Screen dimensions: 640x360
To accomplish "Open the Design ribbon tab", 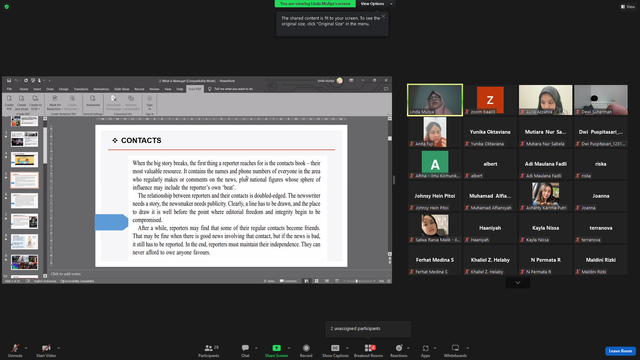I will click(64, 89).
